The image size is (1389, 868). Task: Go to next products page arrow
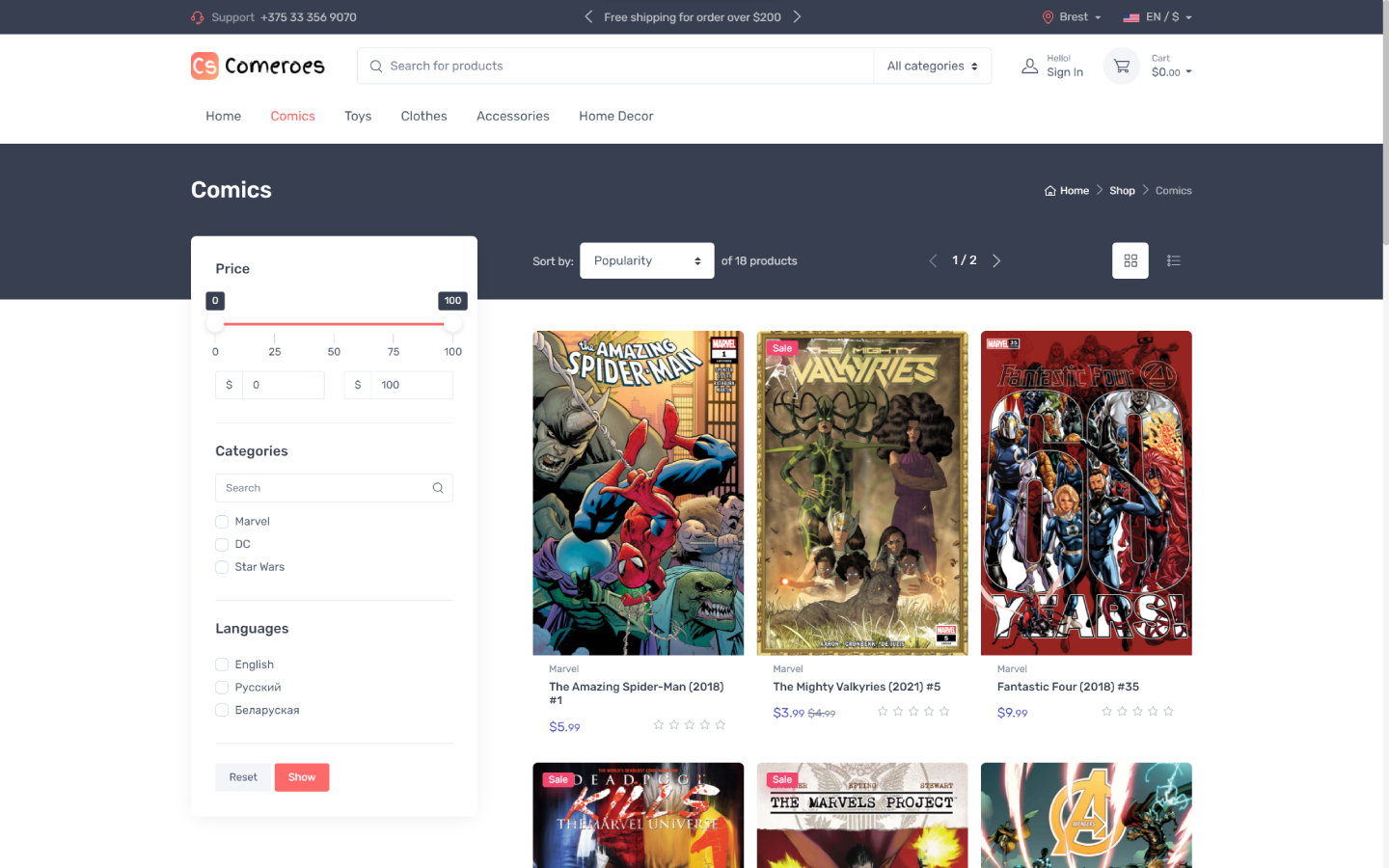pos(996,260)
